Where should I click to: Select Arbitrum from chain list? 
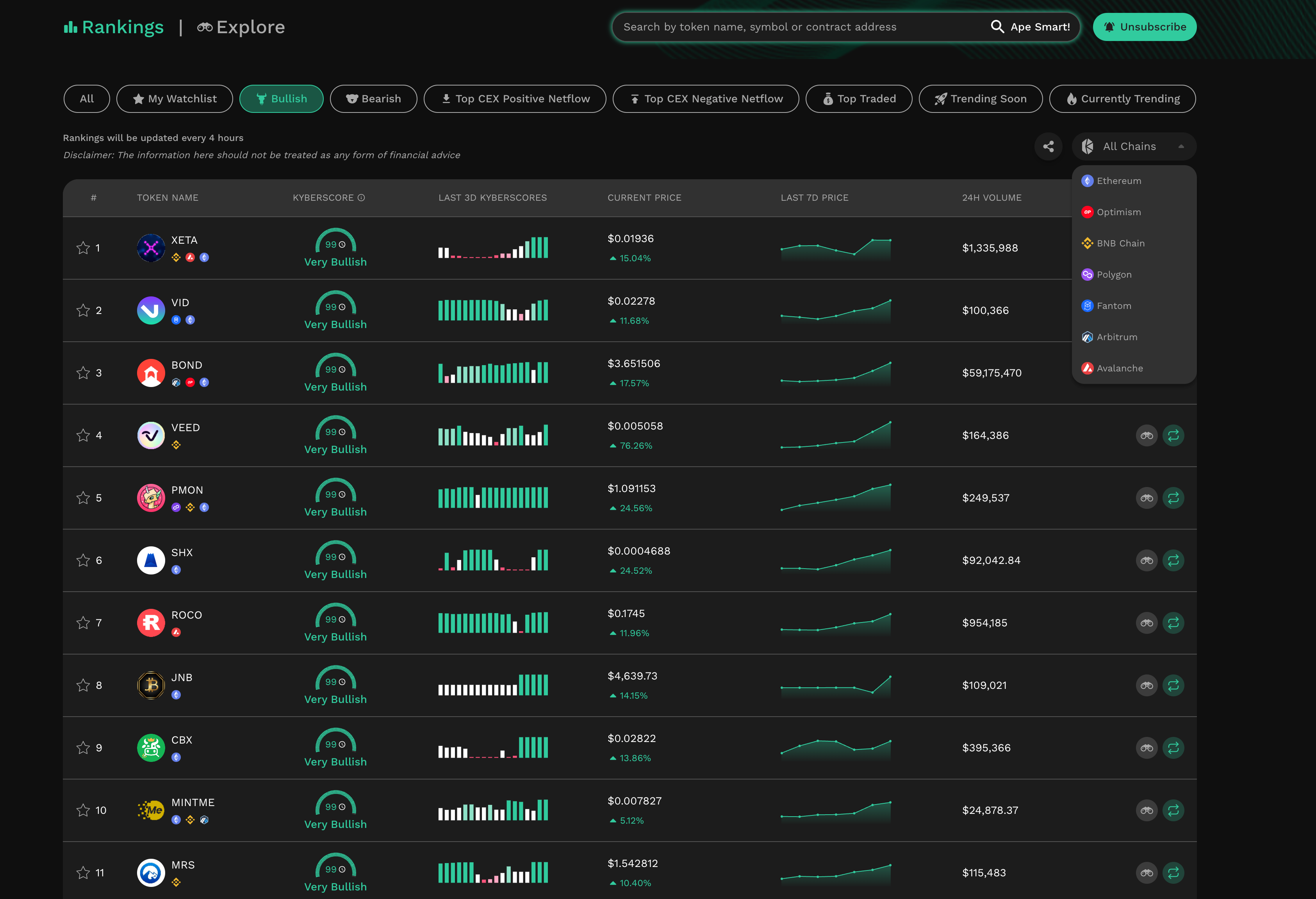tap(1134, 337)
